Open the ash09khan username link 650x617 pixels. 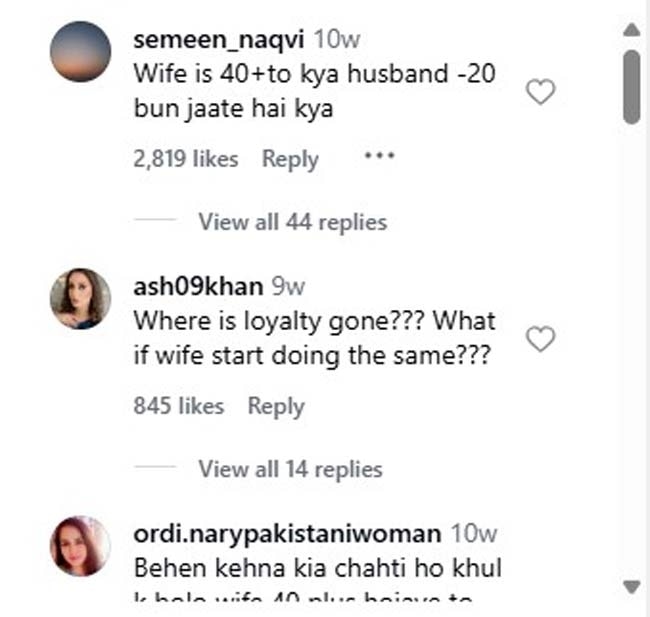(x=197, y=287)
